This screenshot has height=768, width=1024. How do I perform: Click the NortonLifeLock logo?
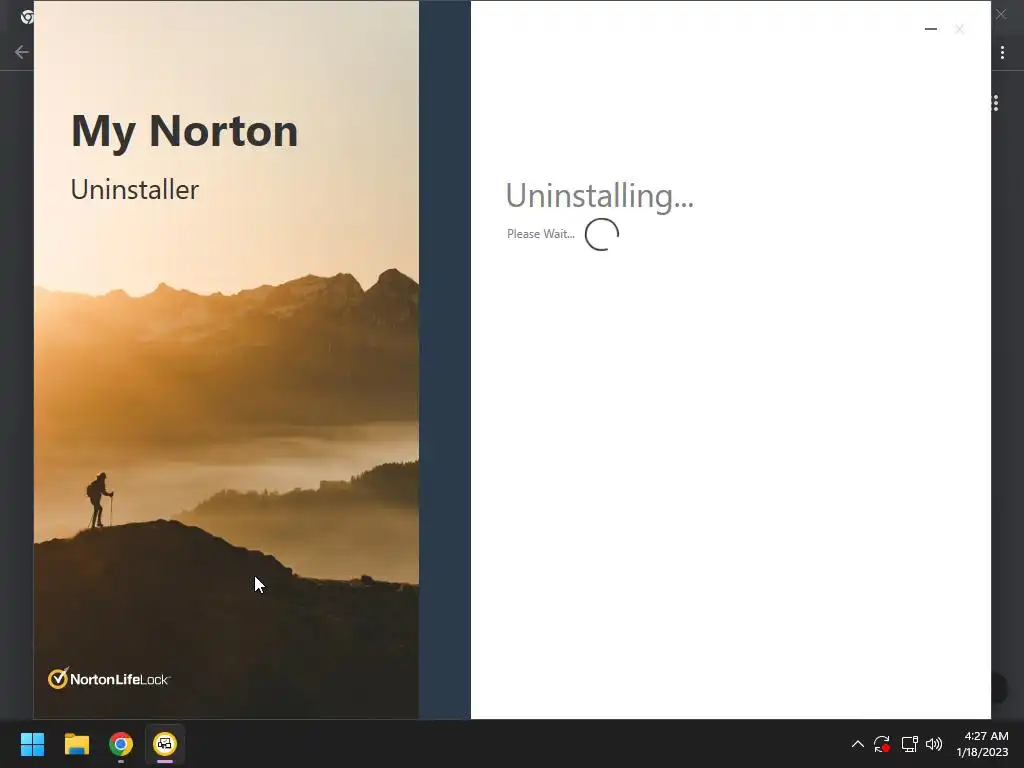pyautogui.click(x=108, y=679)
